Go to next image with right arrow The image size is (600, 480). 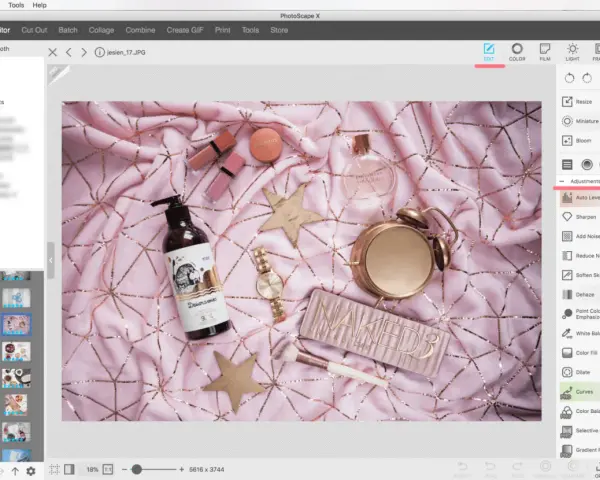[84, 52]
